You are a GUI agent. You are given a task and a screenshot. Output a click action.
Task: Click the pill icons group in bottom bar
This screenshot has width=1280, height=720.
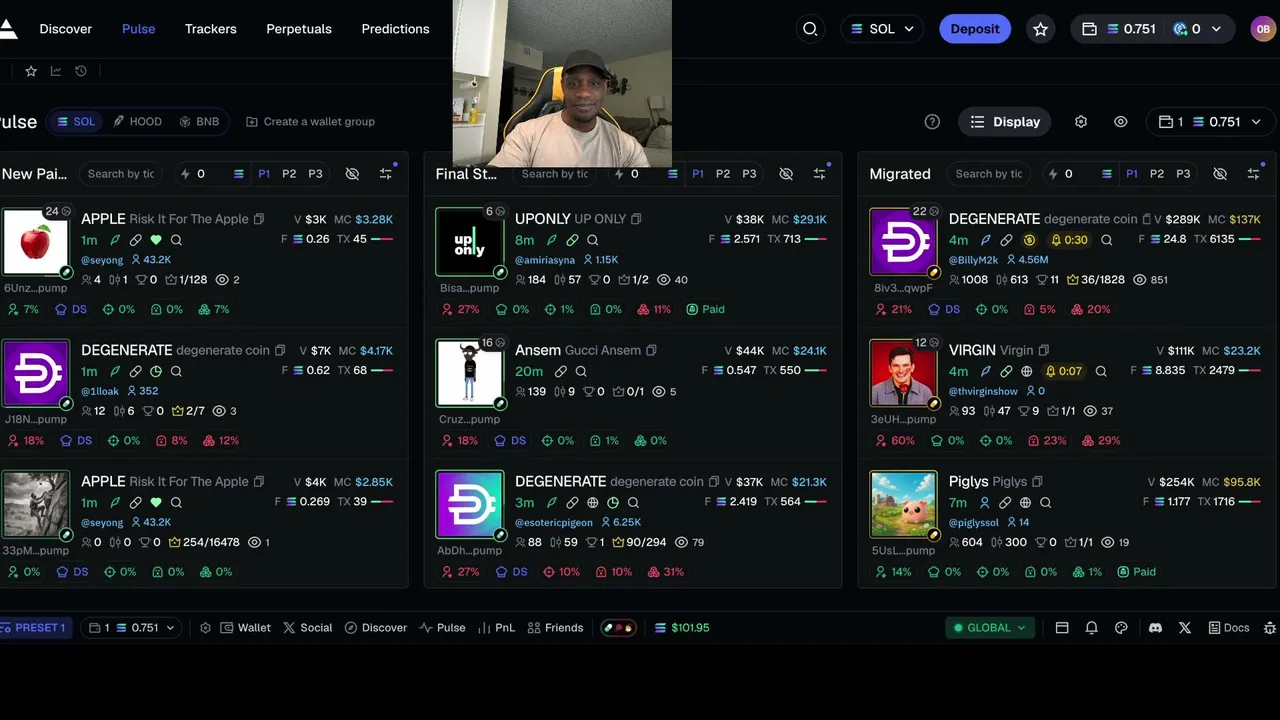(x=618, y=628)
